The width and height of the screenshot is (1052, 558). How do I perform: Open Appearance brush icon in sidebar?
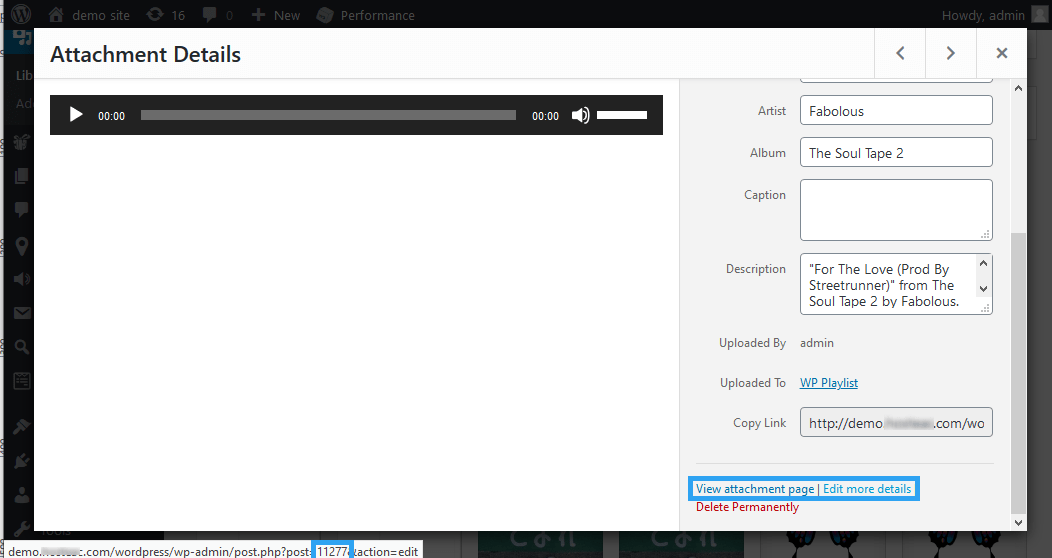click(x=21, y=427)
